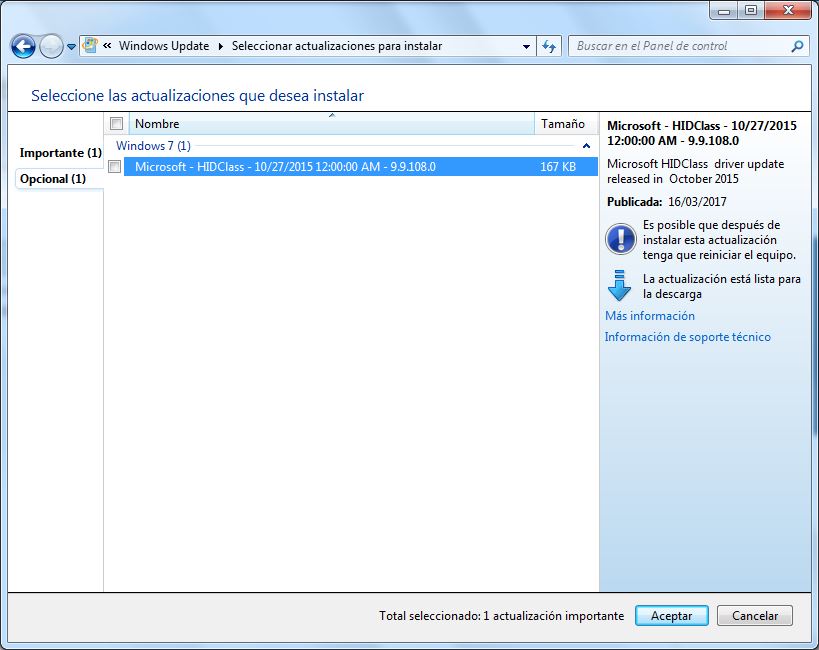Sort updates by Nombre column

point(332,124)
